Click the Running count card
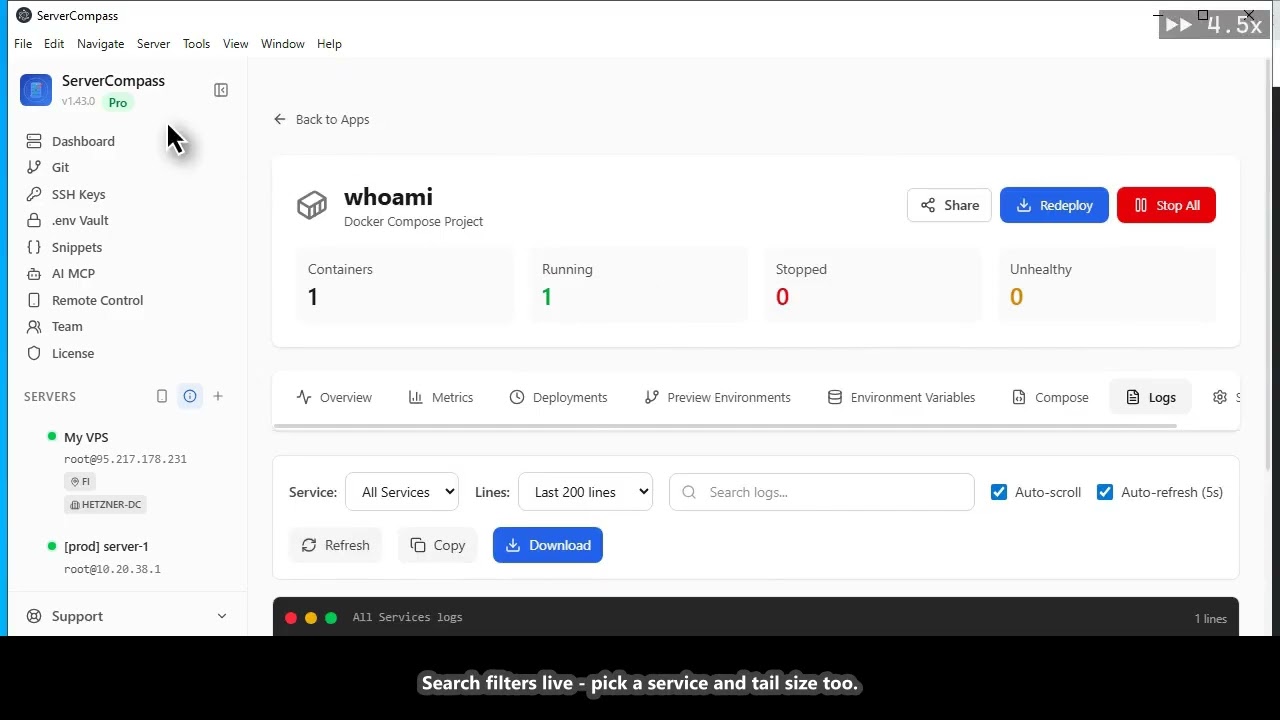Viewport: 1280px width, 720px height. click(x=639, y=285)
